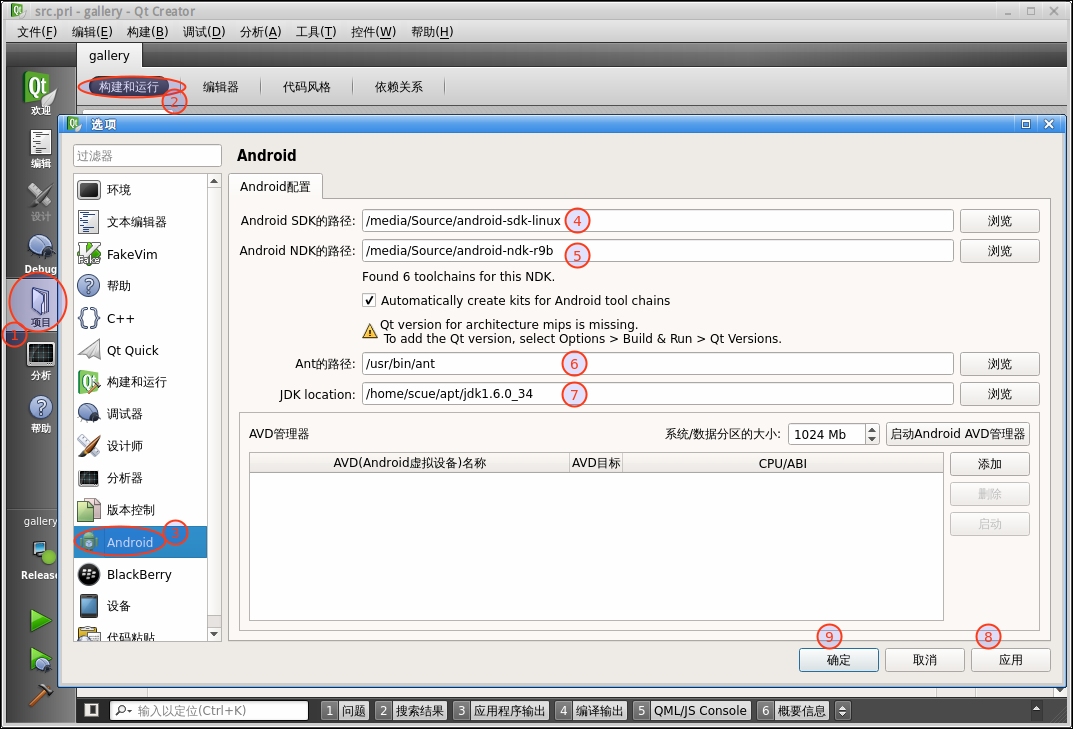Click the JDK location field
The height and width of the screenshot is (729, 1073).
pyautogui.click(x=657, y=394)
